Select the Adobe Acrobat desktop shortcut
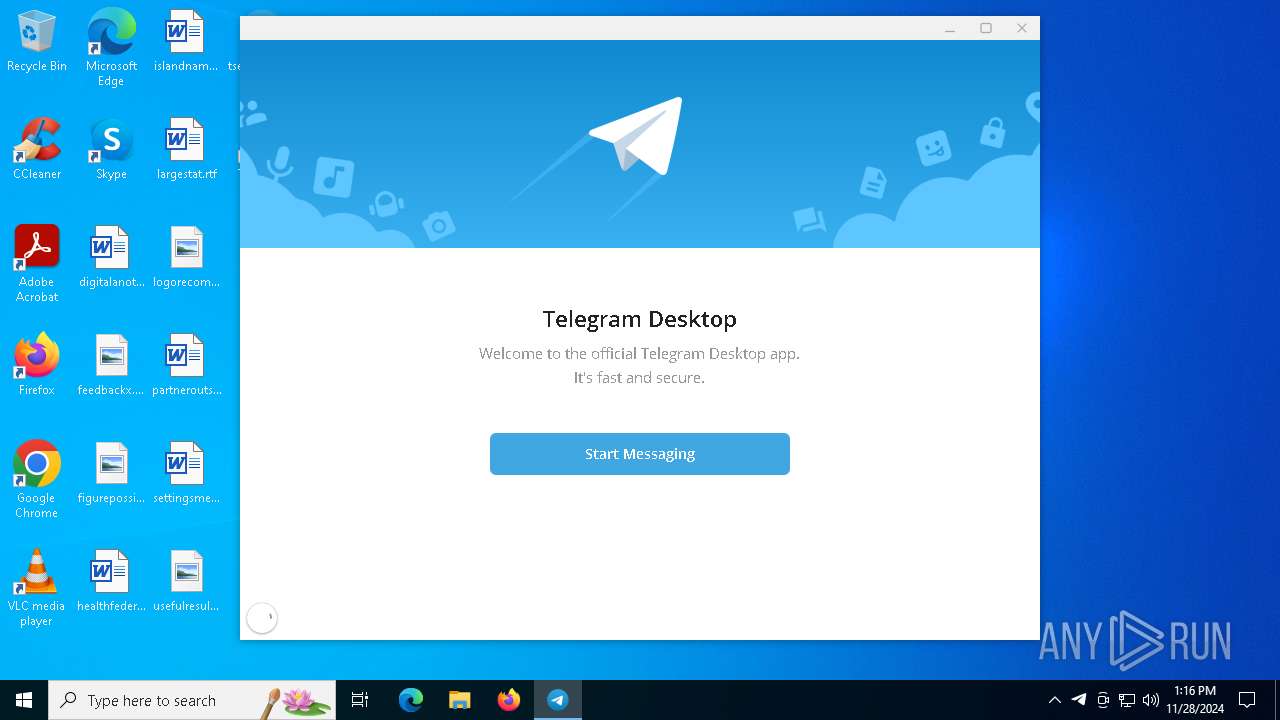This screenshot has height=720, width=1280. click(x=37, y=264)
